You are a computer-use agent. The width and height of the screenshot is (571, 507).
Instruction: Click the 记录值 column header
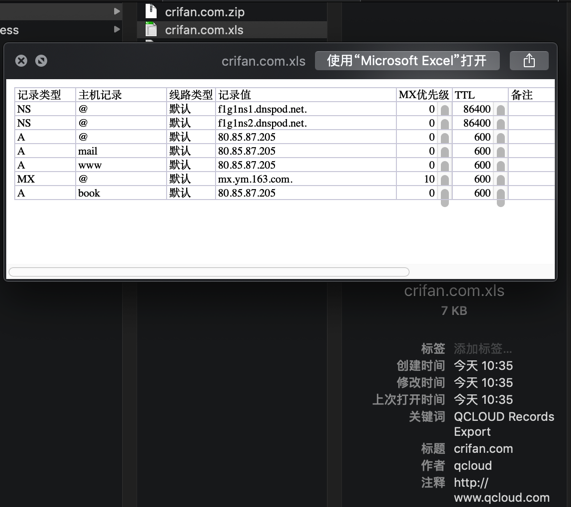[x=306, y=95]
